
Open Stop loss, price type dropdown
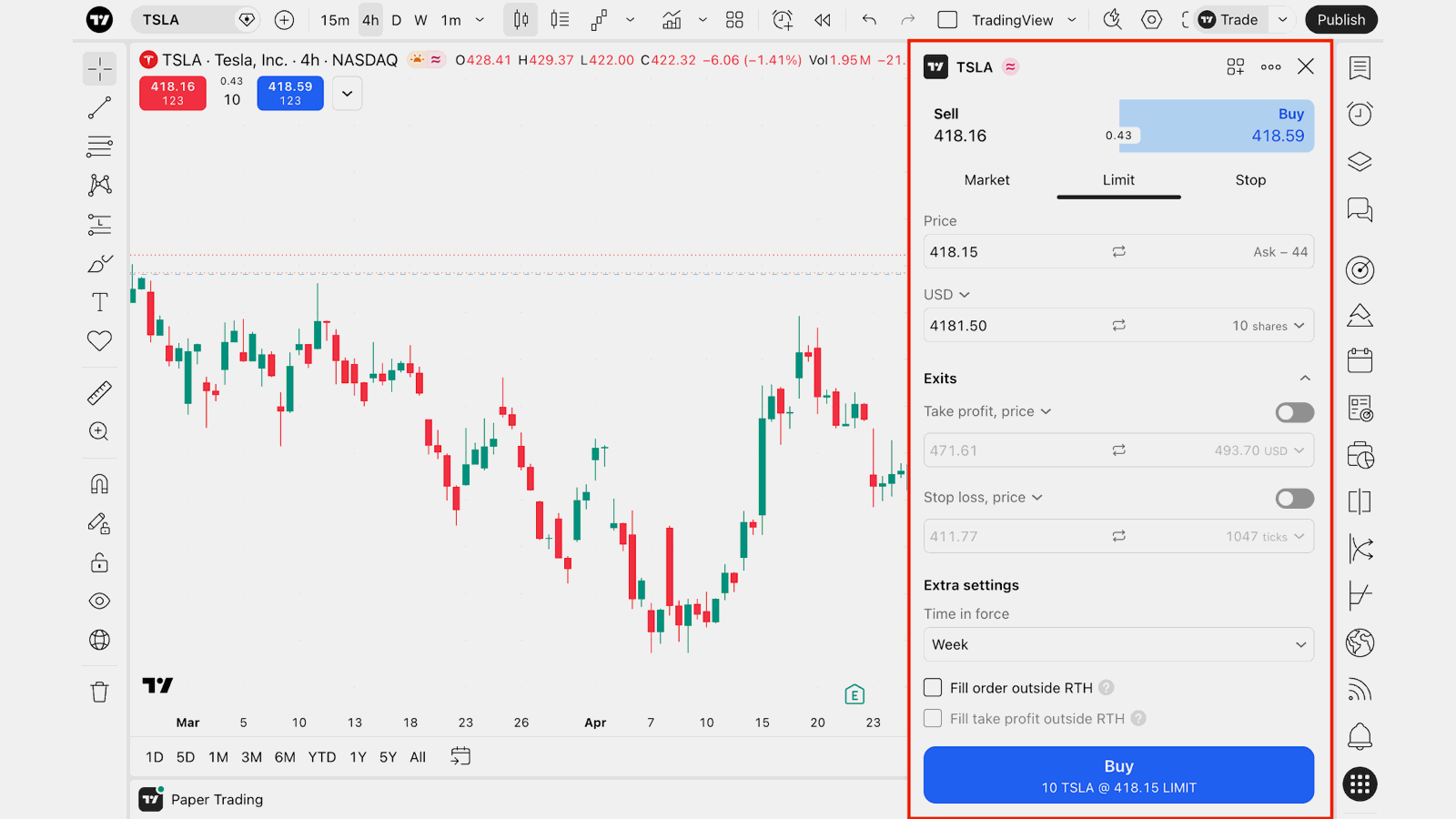click(983, 497)
